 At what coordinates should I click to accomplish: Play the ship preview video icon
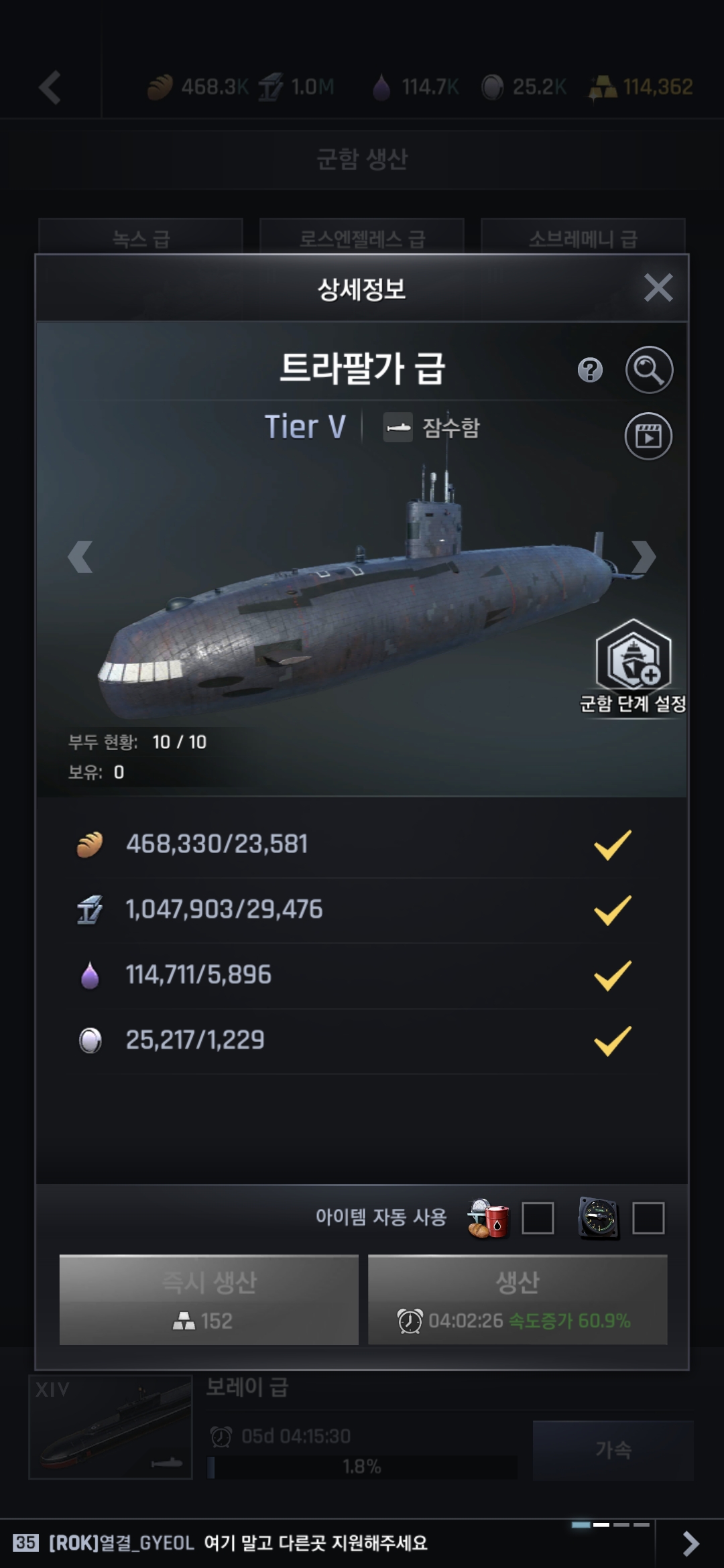[x=648, y=436]
